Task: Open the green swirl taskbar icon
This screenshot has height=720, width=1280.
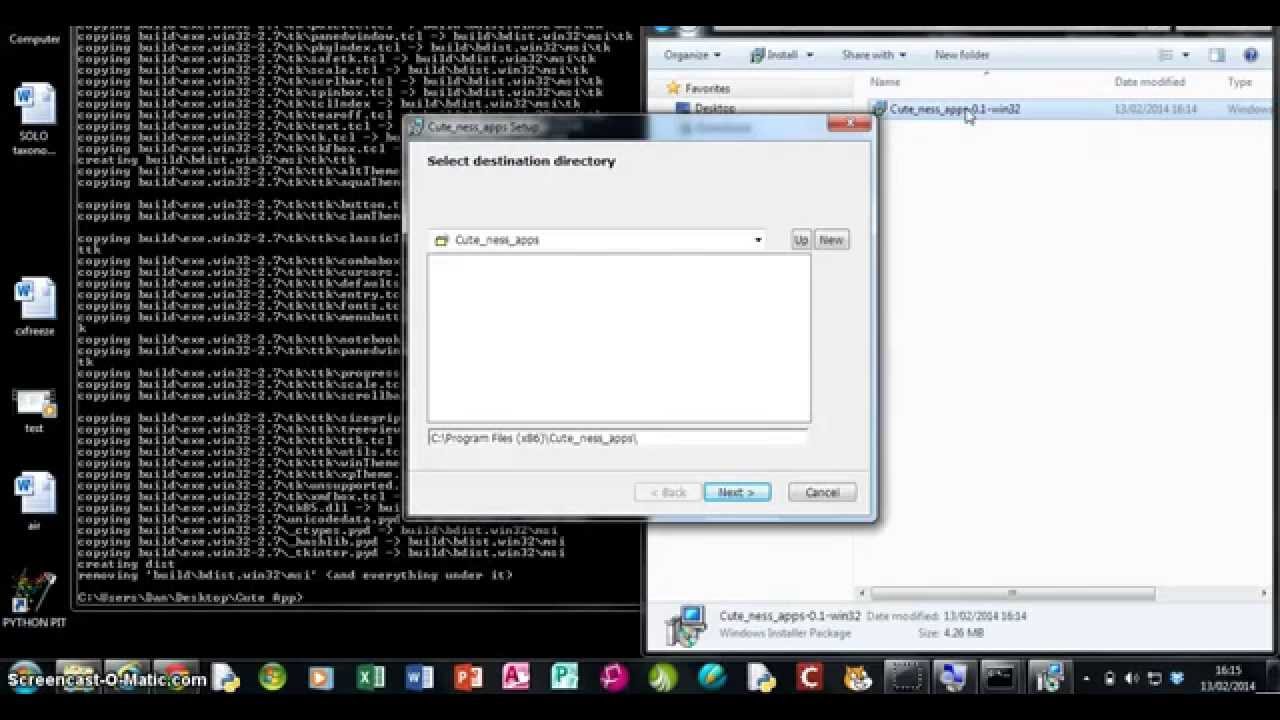Action: pyautogui.click(x=662, y=678)
